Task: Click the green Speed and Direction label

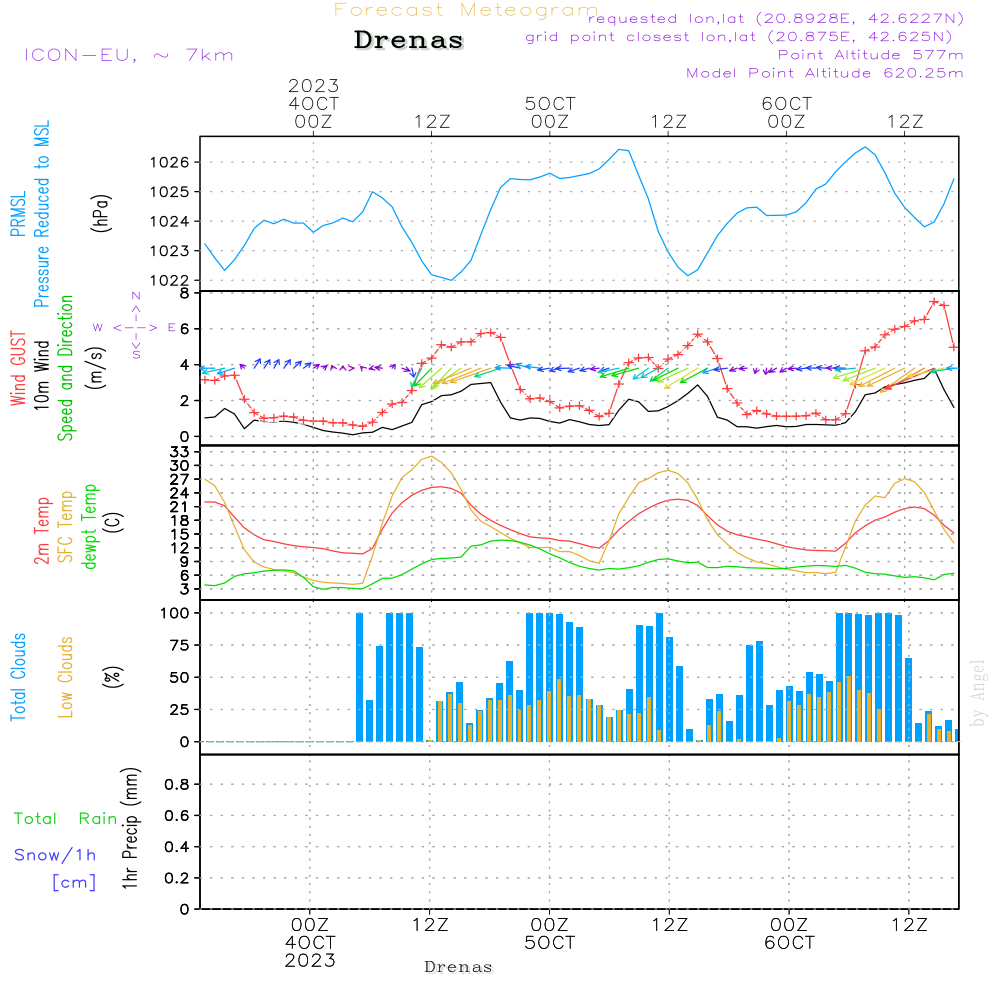Action: coord(66,367)
